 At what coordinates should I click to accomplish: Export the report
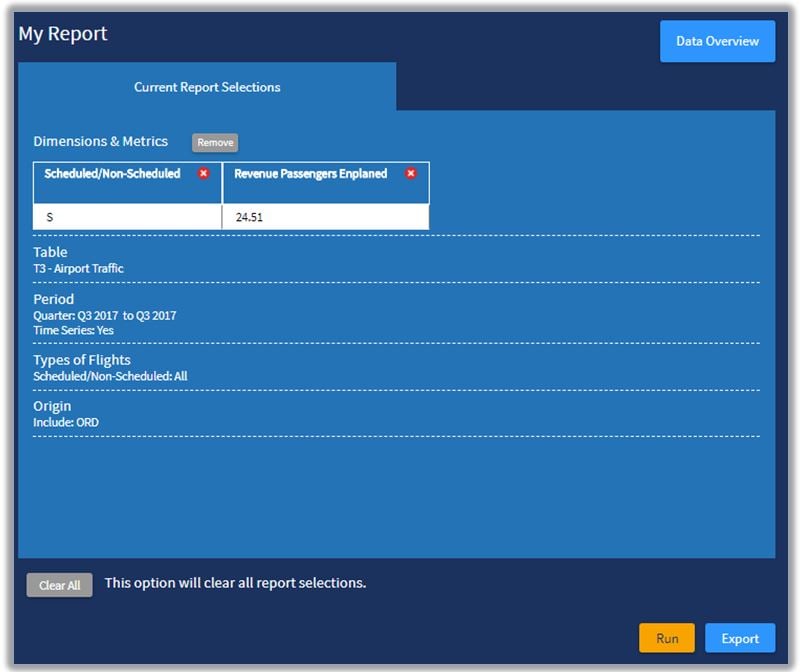[x=740, y=638]
